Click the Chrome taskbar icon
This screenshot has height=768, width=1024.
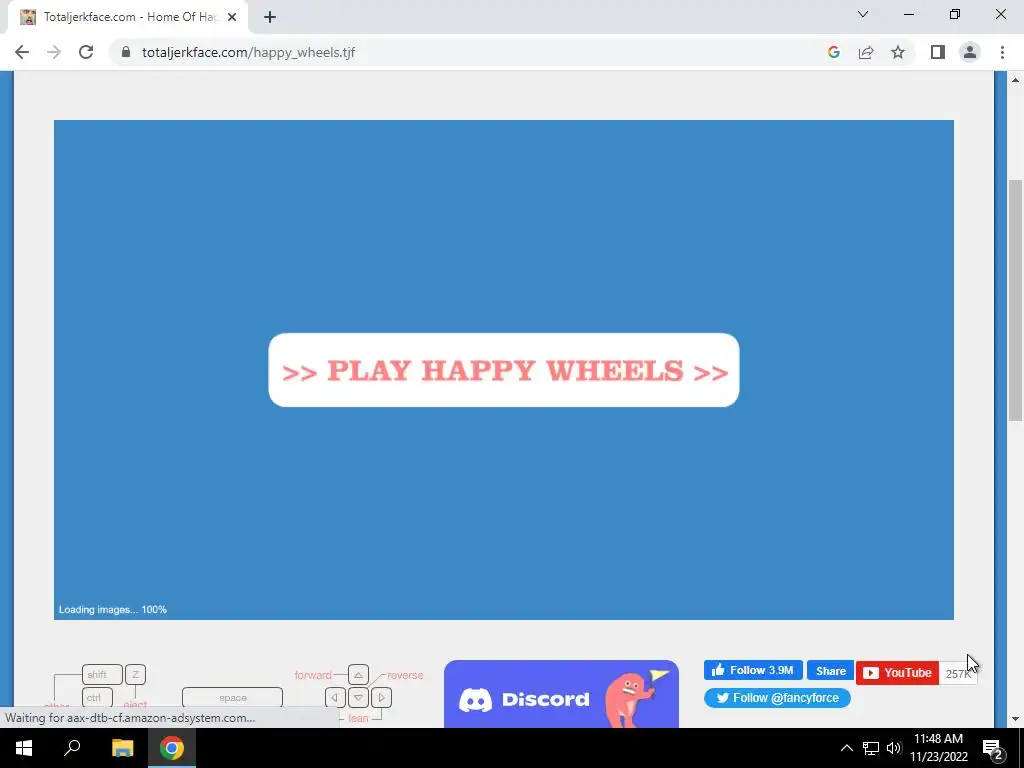[172, 748]
